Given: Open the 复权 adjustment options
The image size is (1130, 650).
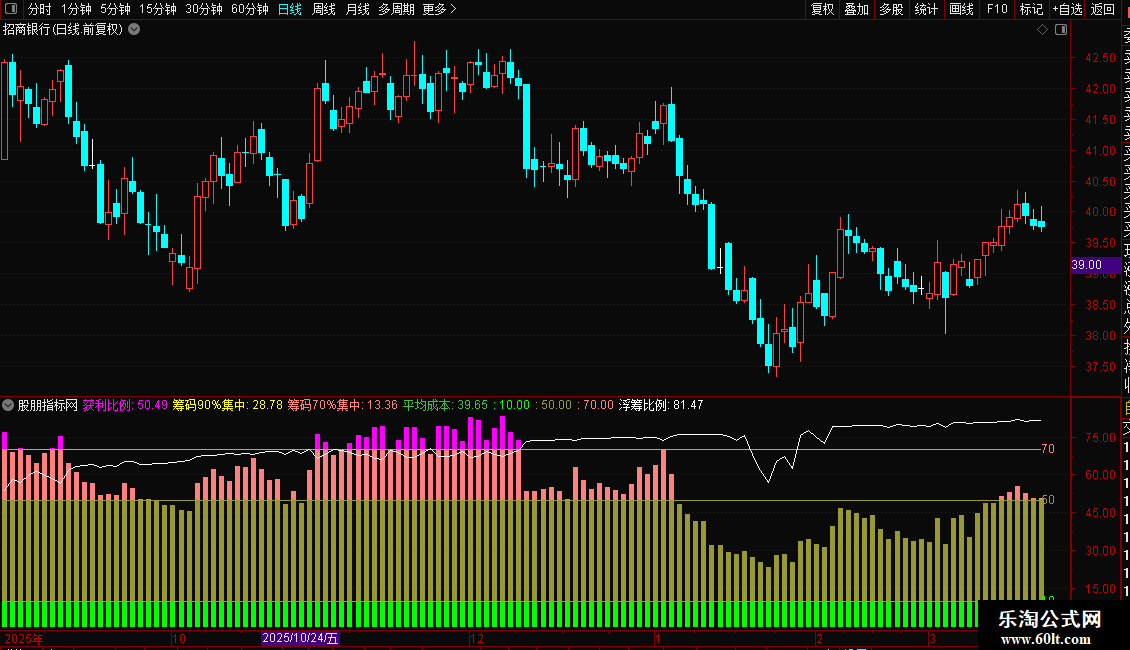Looking at the screenshot, I should tap(822, 9).
